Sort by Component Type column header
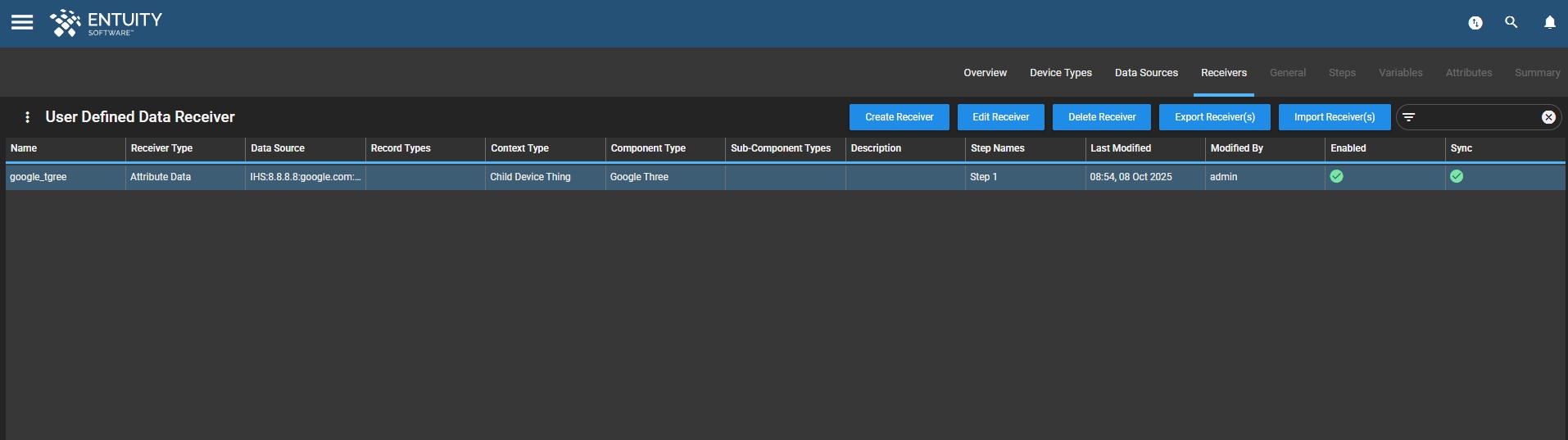 pos(665,148)
